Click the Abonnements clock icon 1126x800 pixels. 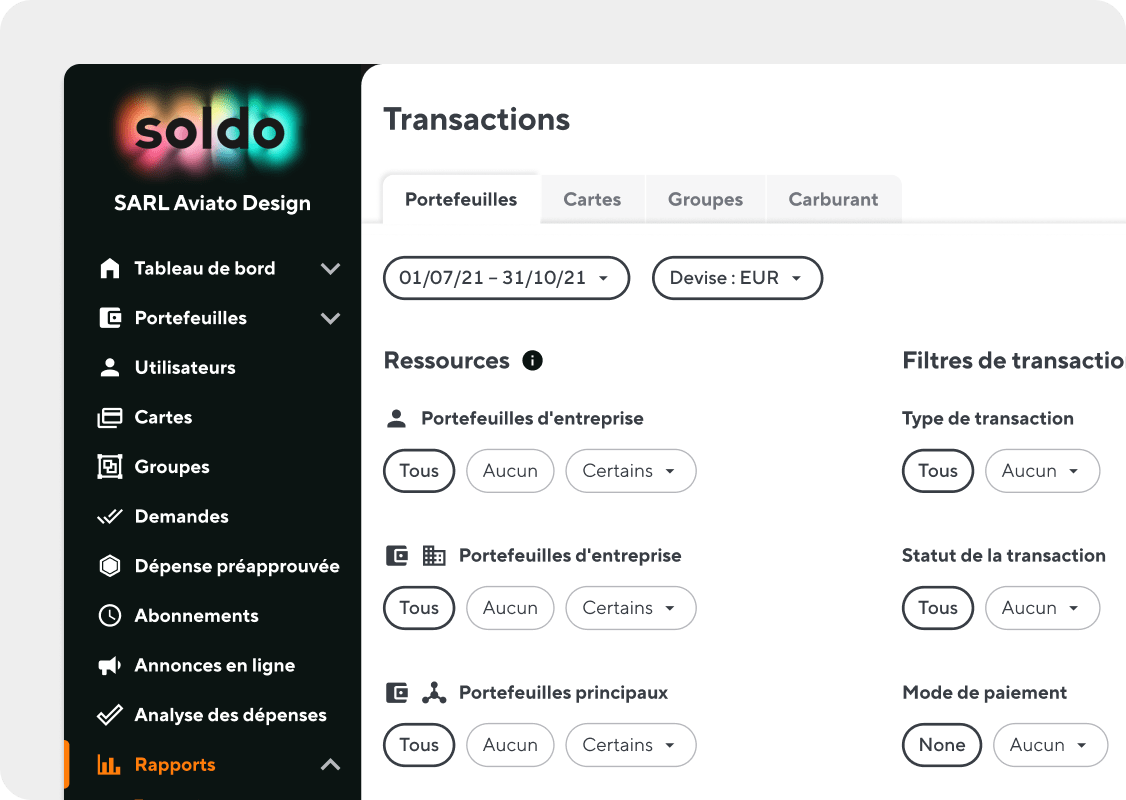point(110,615)
